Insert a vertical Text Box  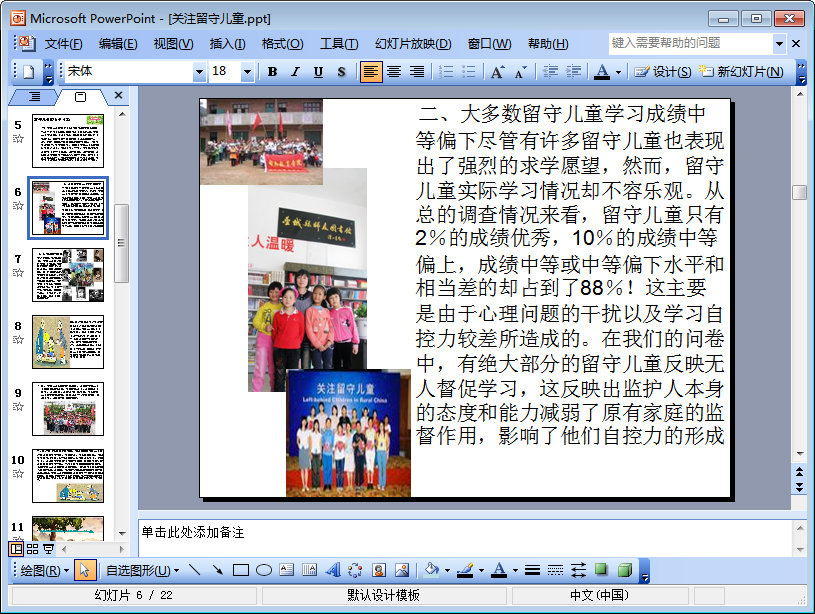click(x=309, y=570)
